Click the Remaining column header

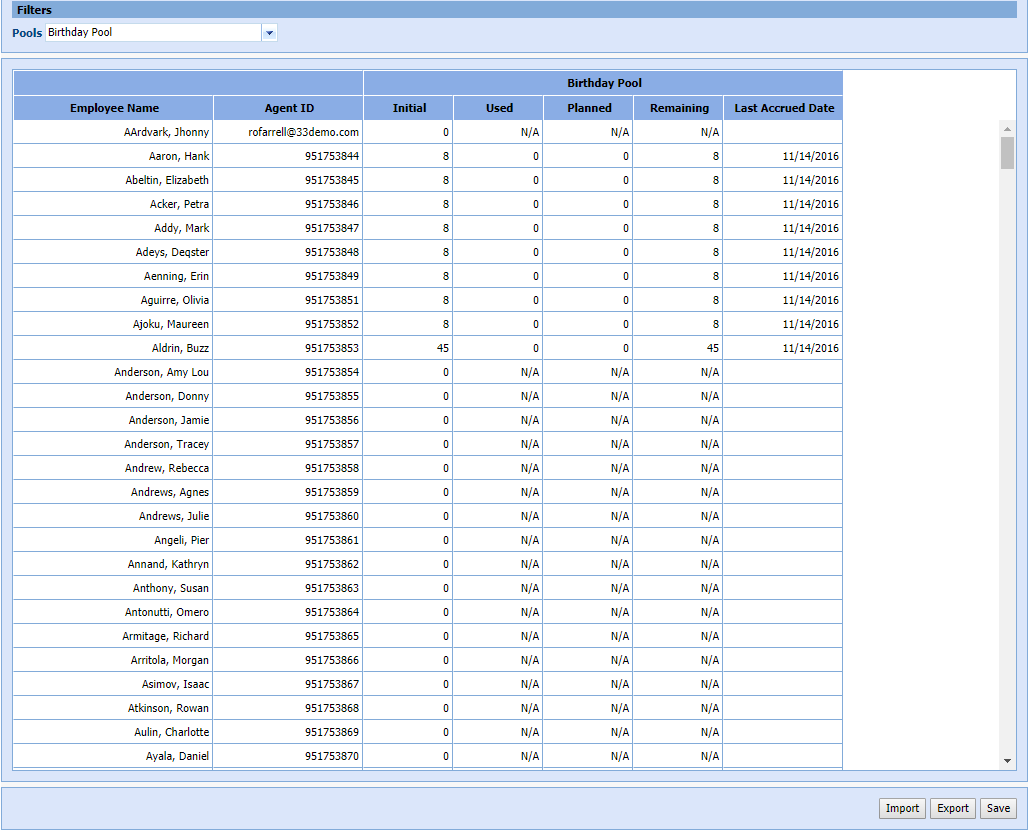(x=679, y=108)
